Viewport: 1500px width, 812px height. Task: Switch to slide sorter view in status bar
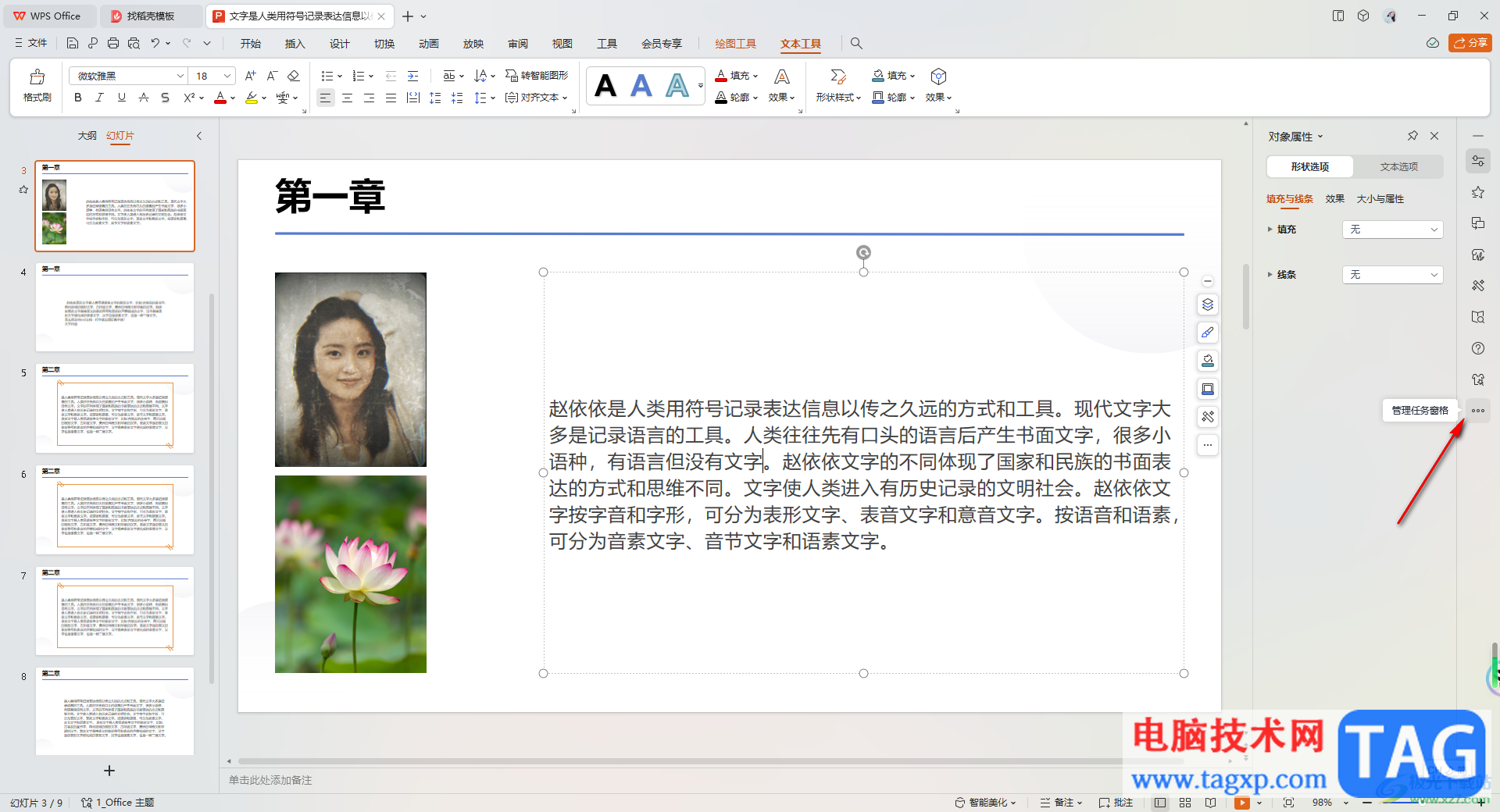(1185, 803)
